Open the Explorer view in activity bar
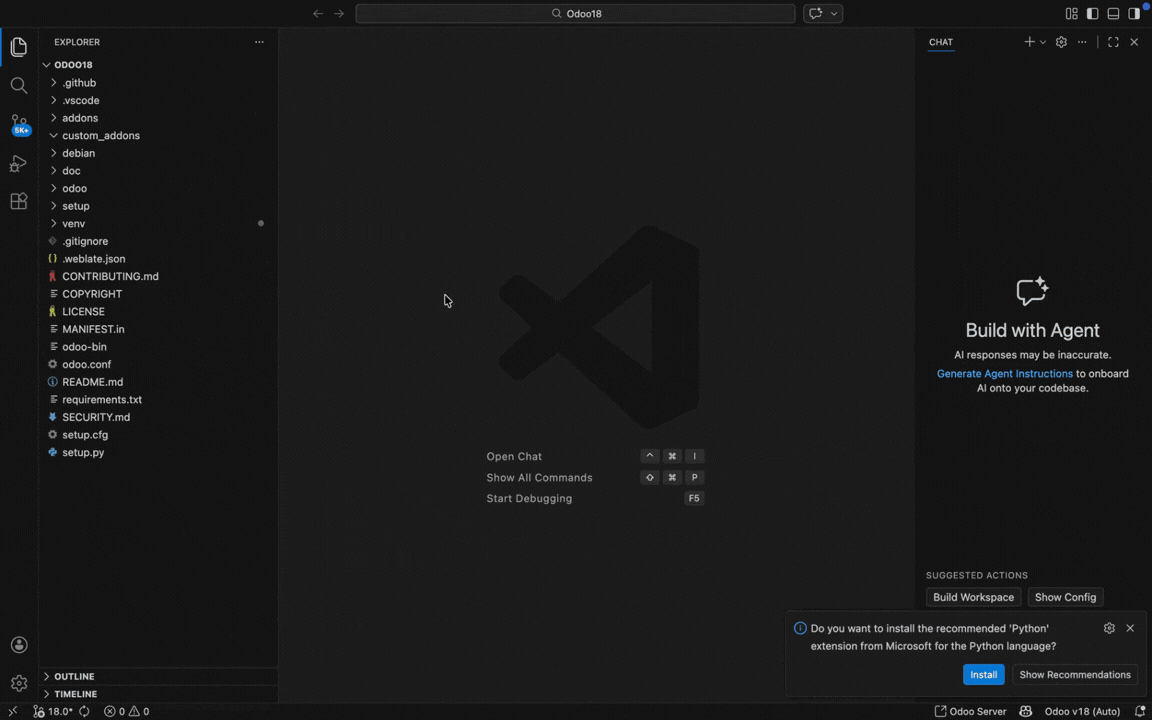 pyautogui.click(x=19, y=48)
